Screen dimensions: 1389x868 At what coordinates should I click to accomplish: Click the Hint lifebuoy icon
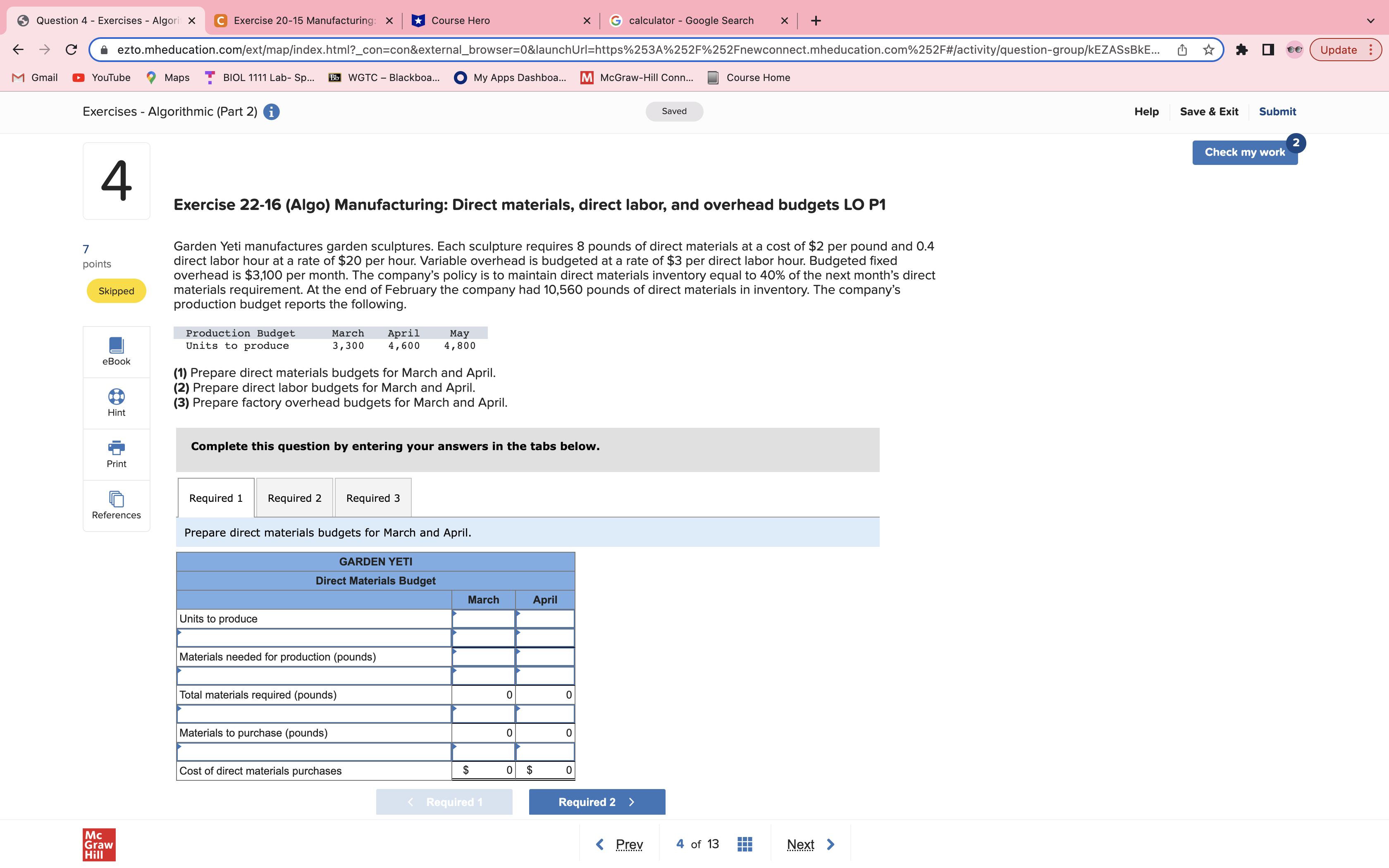click(116, 397)
